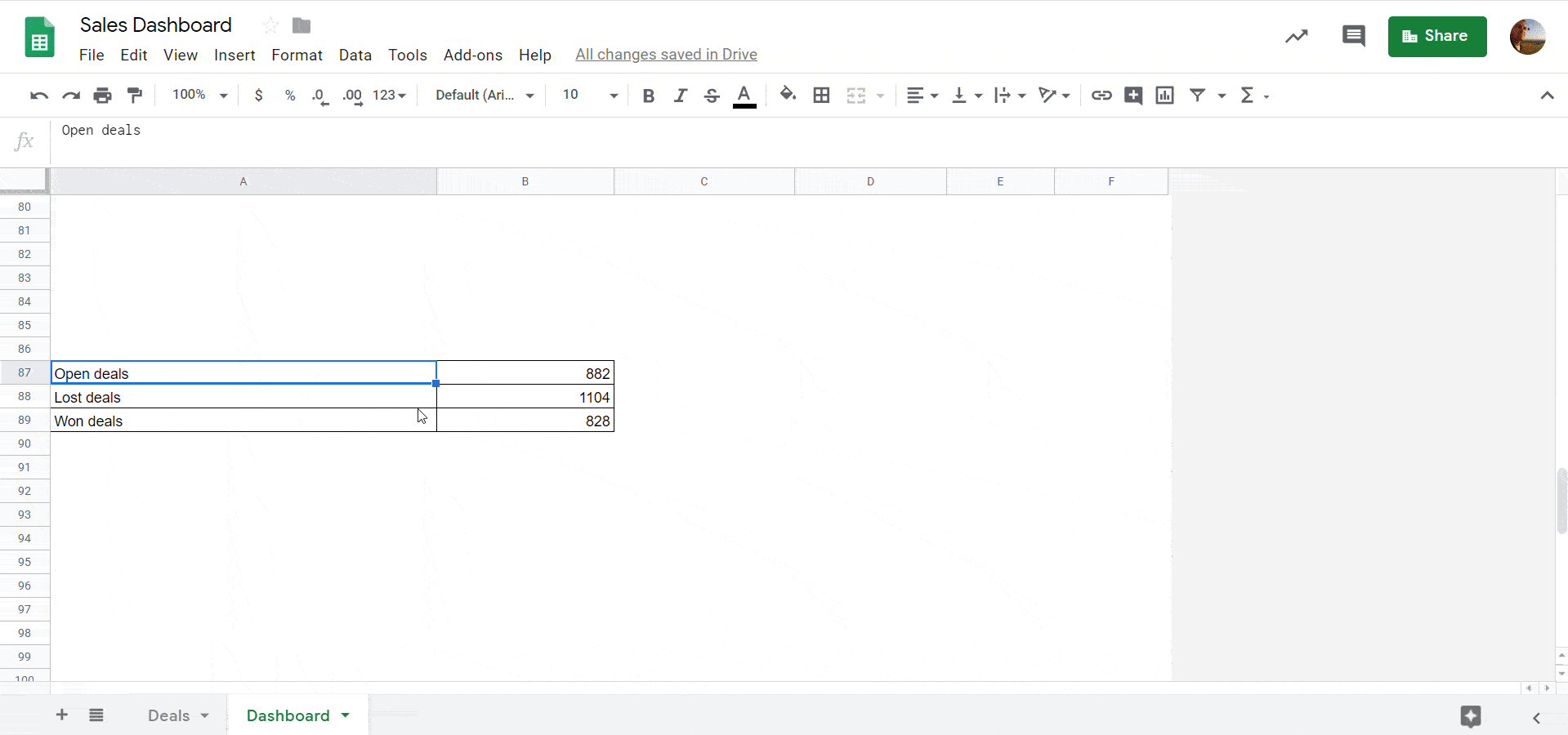
Task: Open the account profile picture
Action: click(1528, 37)
